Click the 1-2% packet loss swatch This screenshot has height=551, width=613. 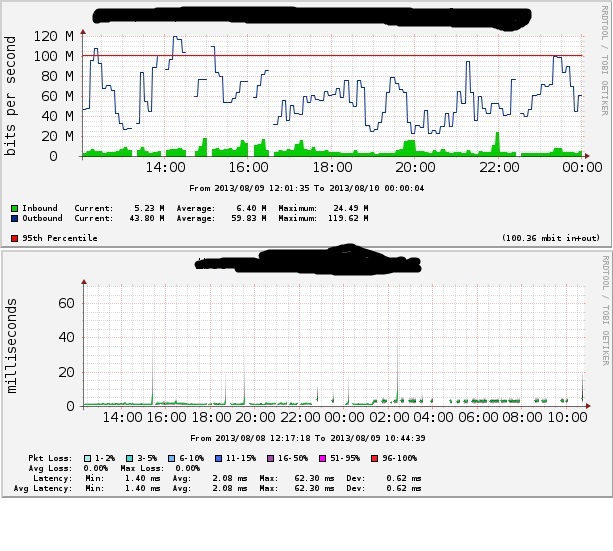point(88,458)
